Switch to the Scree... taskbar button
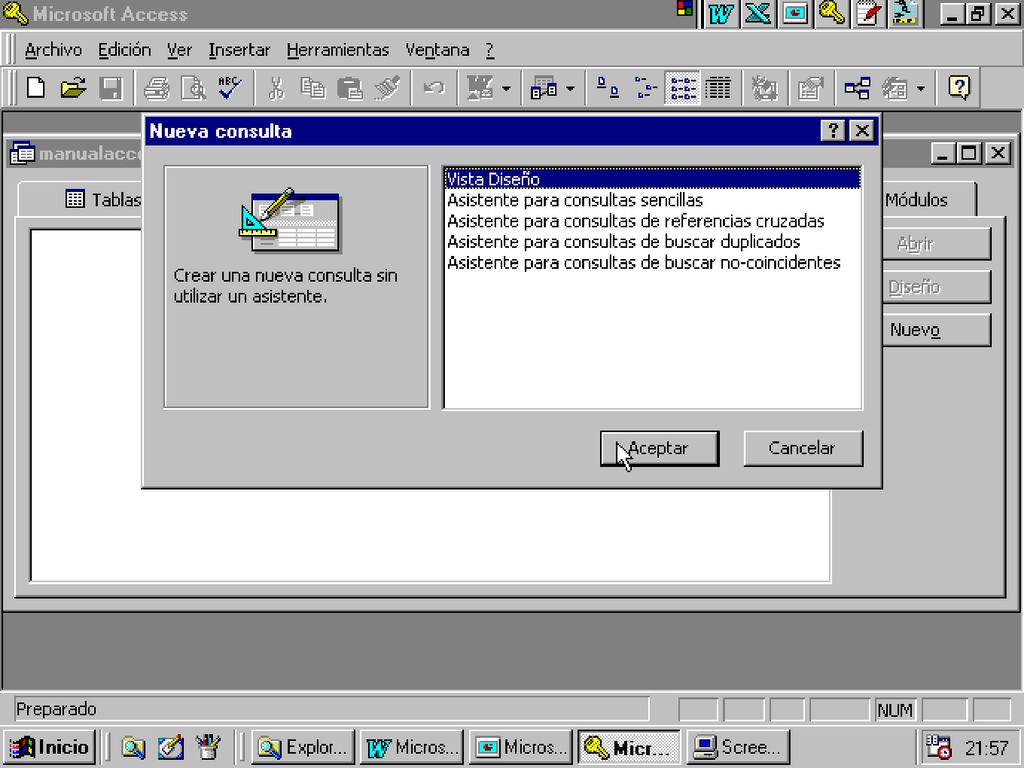Viewport: 1024px width, 768px height. tap(738, 746)
